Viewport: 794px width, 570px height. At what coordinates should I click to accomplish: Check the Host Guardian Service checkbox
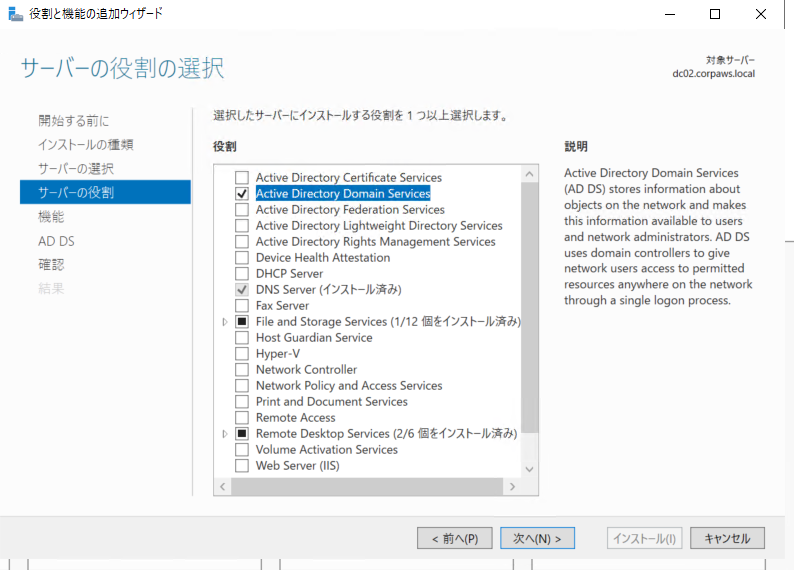[242, 337]
